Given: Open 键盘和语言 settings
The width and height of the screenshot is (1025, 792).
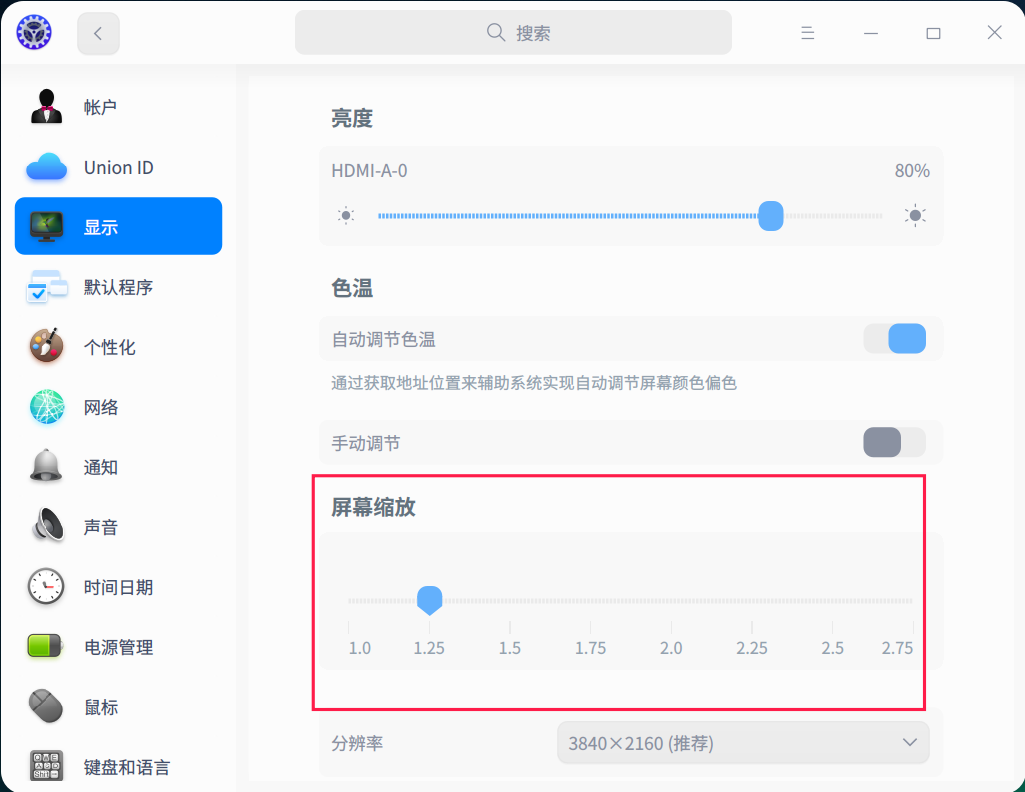Looking at the screenshot, I should (118, 767).
